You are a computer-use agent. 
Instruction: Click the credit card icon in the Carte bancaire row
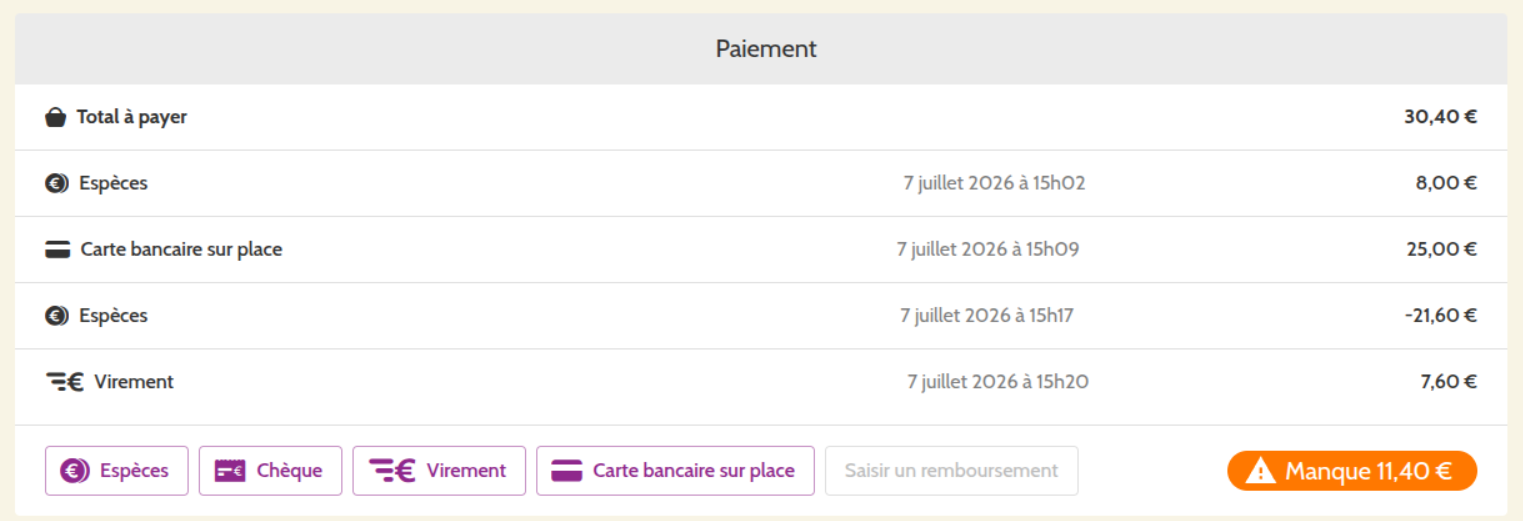click(58, 250)
